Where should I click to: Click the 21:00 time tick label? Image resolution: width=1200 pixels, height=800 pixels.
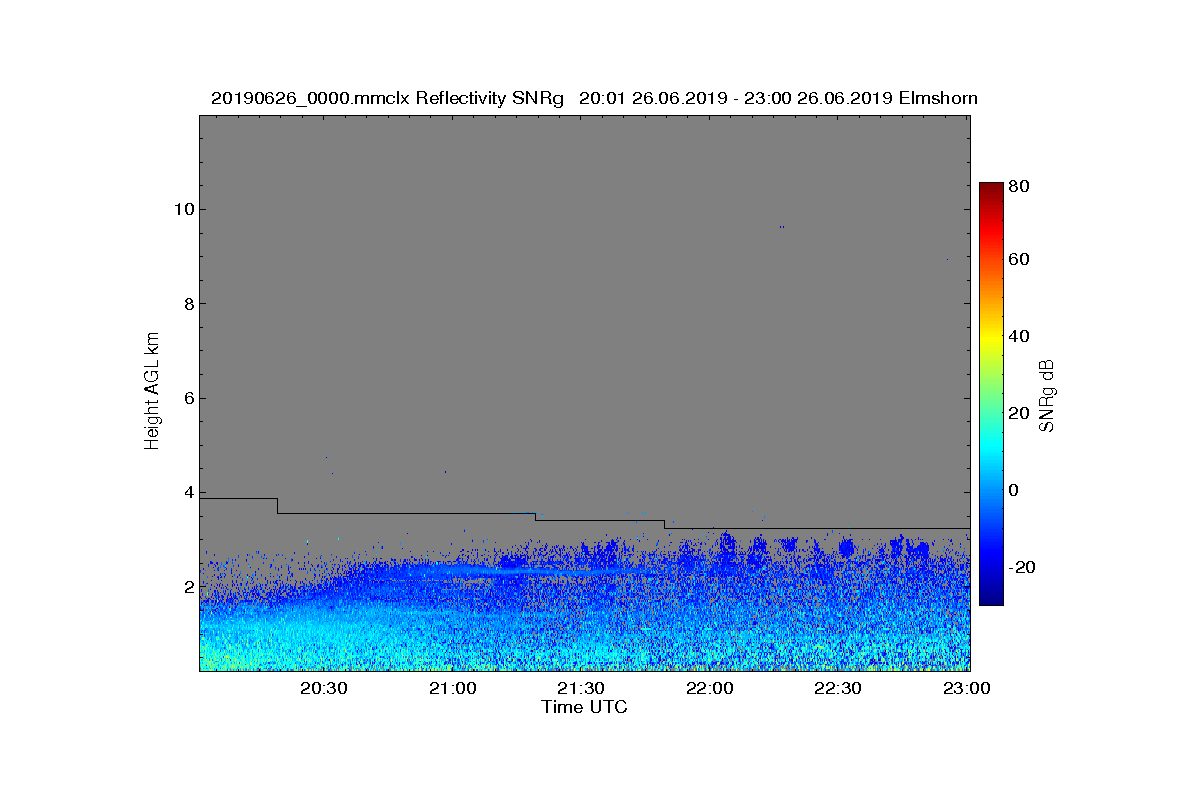click(452, 688)
